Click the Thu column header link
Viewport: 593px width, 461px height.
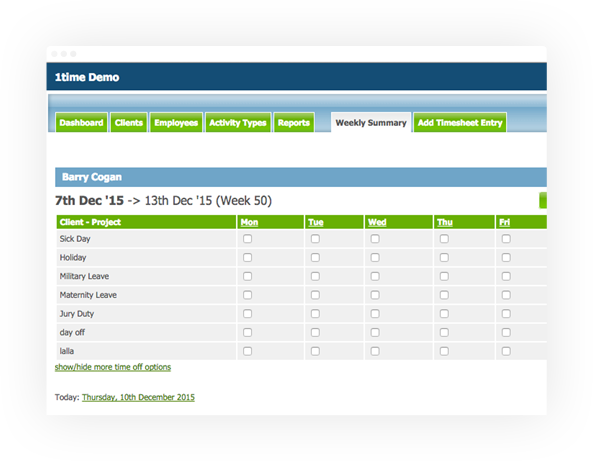(x=445, y=222)
